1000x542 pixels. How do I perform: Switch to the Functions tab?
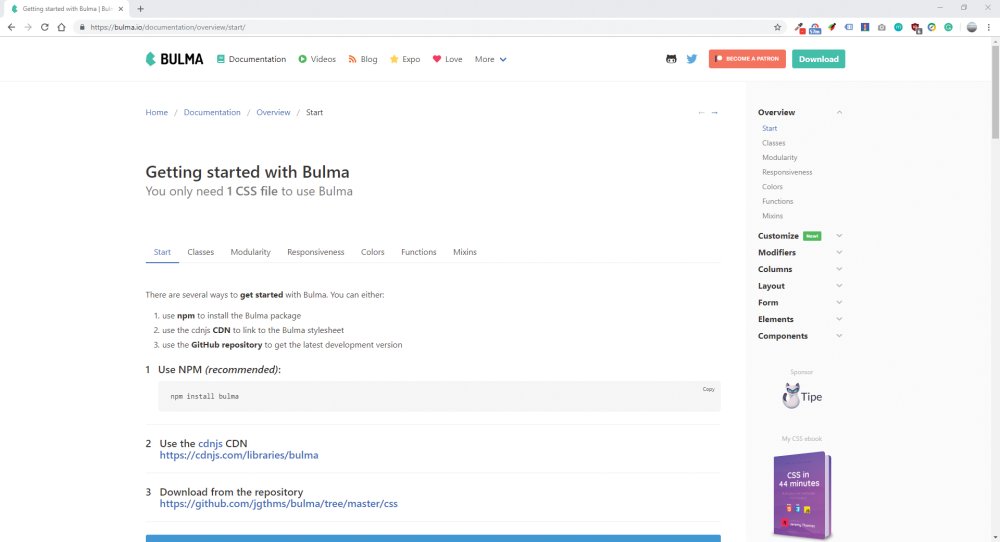point(418,252)
